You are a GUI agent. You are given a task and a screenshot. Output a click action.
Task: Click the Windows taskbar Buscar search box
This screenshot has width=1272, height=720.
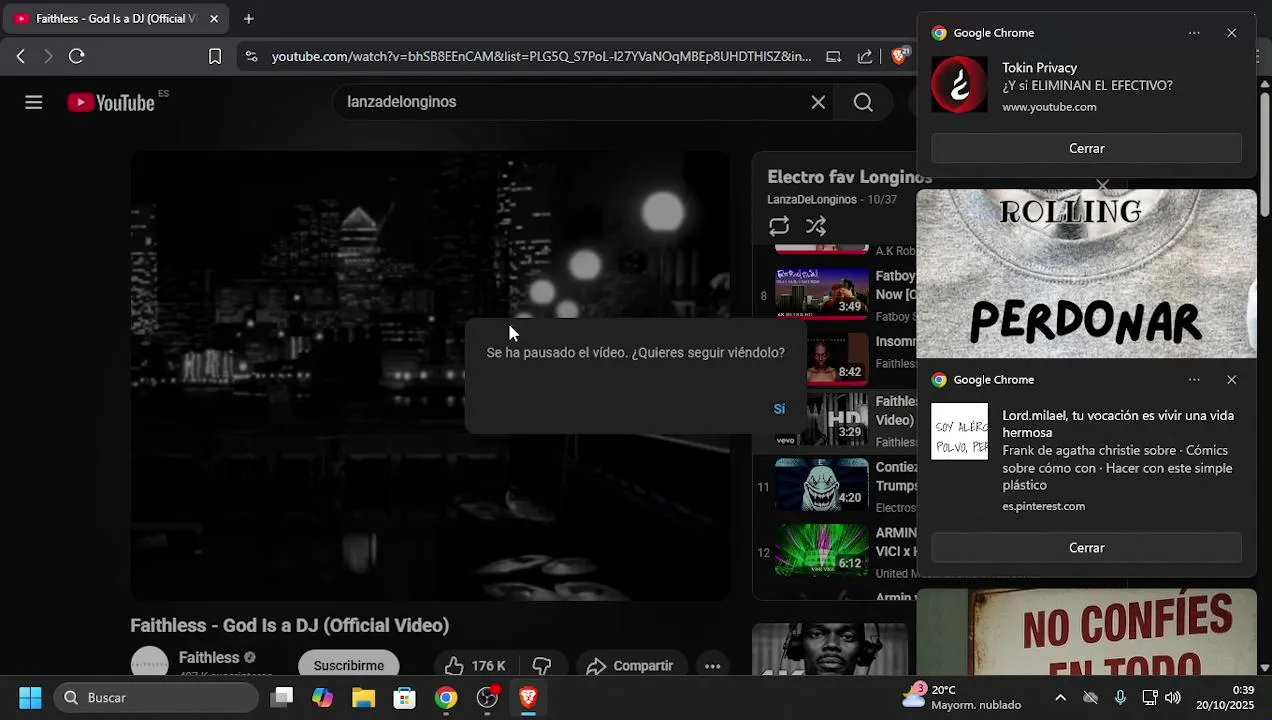(x=157, y=698)
